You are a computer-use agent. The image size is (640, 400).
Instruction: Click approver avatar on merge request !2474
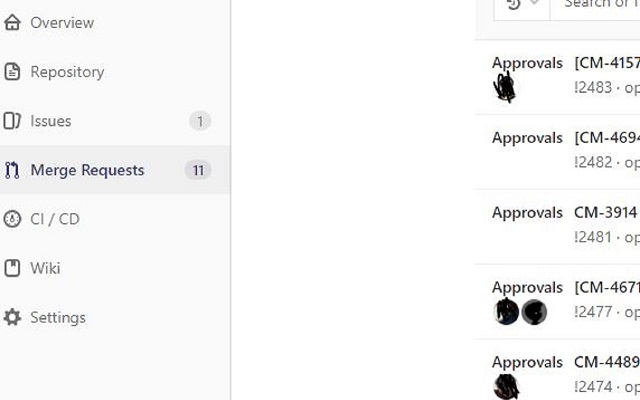click(506, 387)
